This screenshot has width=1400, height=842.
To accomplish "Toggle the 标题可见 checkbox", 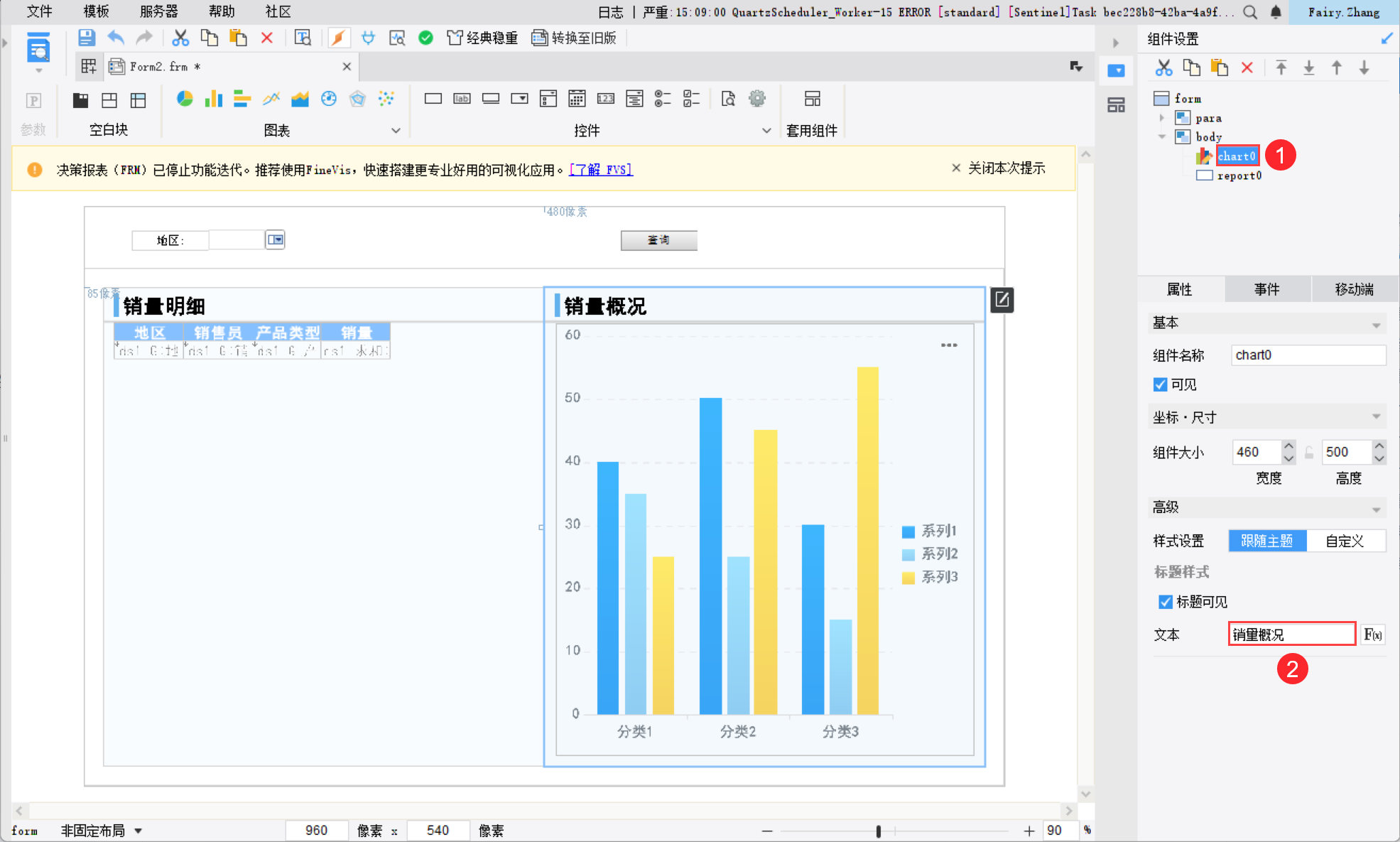I will click(1166, 602).
